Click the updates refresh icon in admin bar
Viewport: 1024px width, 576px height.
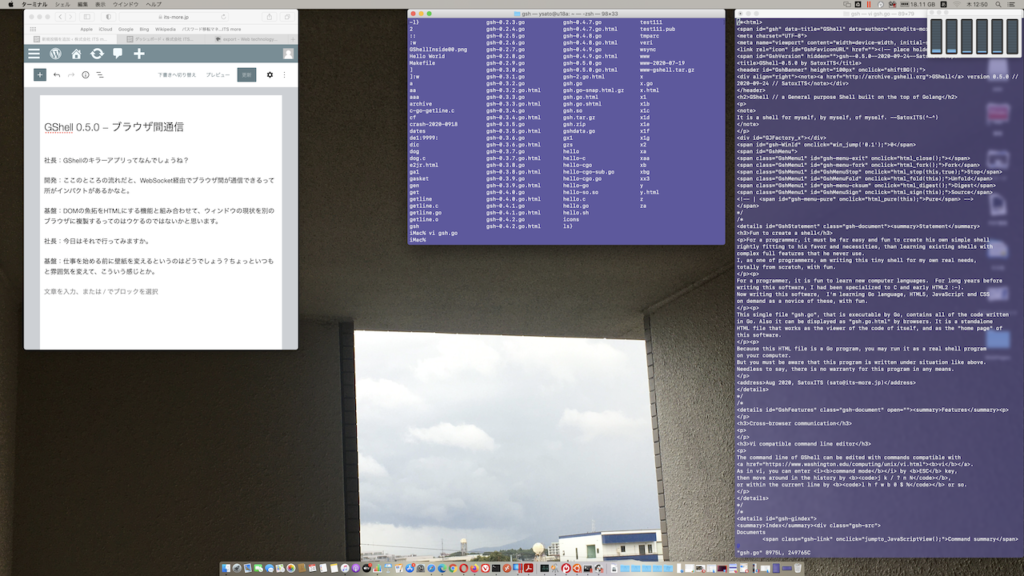[97, 54]
